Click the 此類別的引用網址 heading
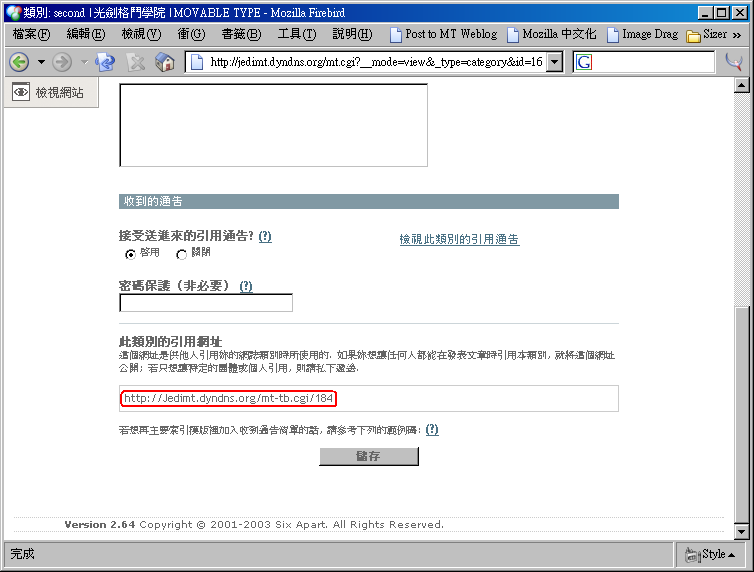754x572 pixels. (x=170, y=342)
